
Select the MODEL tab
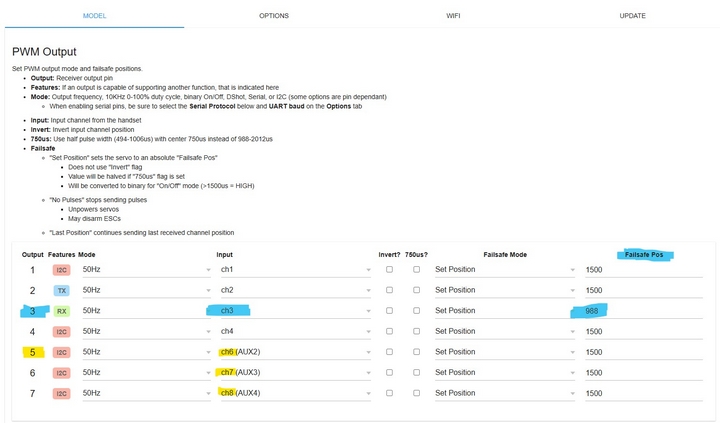[x=94, y=16]
